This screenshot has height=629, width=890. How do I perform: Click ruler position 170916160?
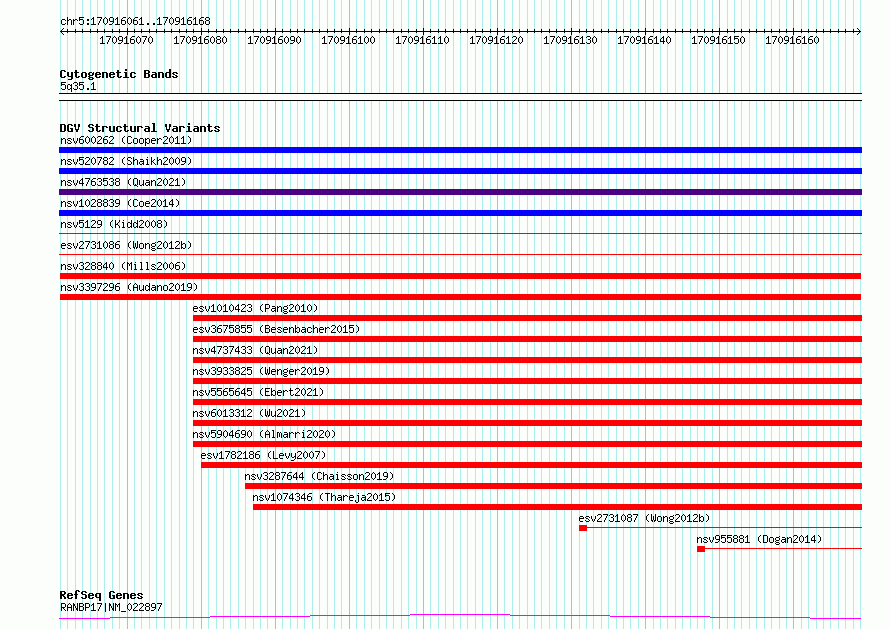(792, 40)
